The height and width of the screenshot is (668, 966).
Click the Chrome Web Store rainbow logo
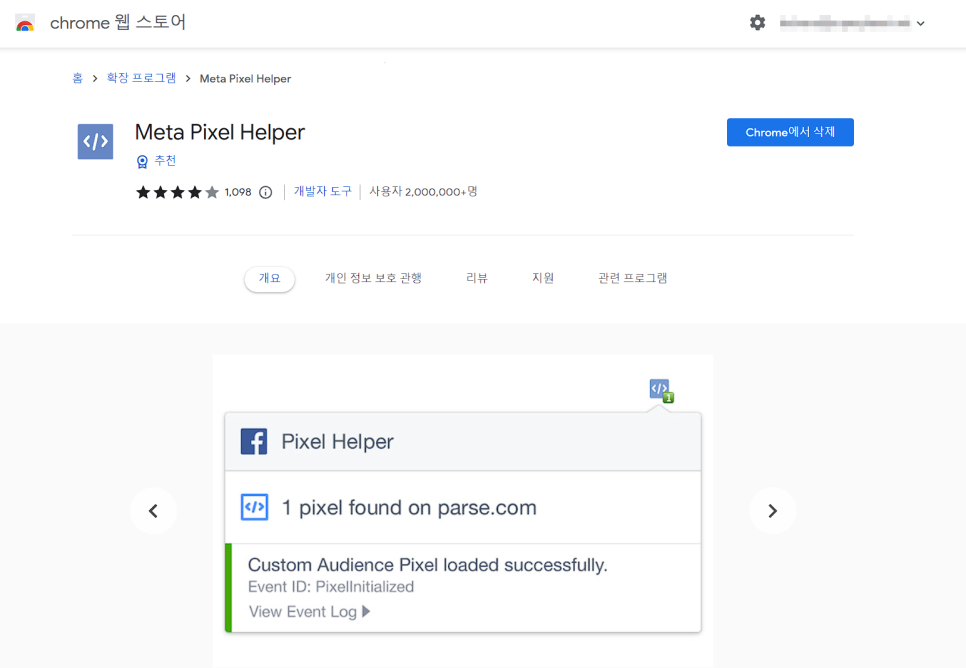[x=25, y=23]
